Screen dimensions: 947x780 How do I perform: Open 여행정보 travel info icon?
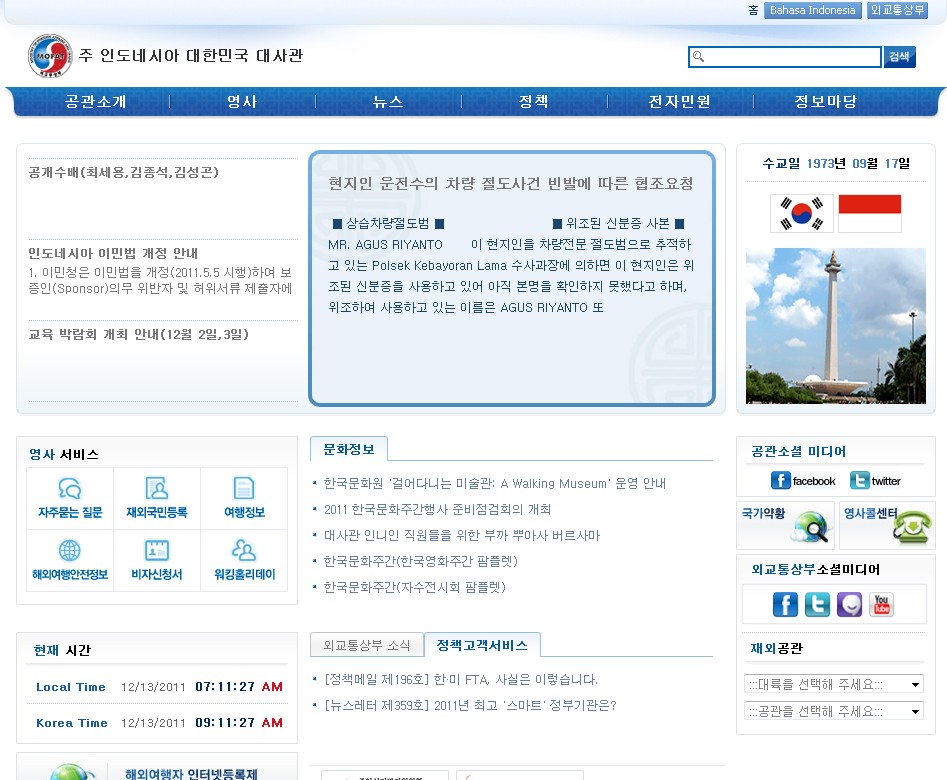coord(244,498)
